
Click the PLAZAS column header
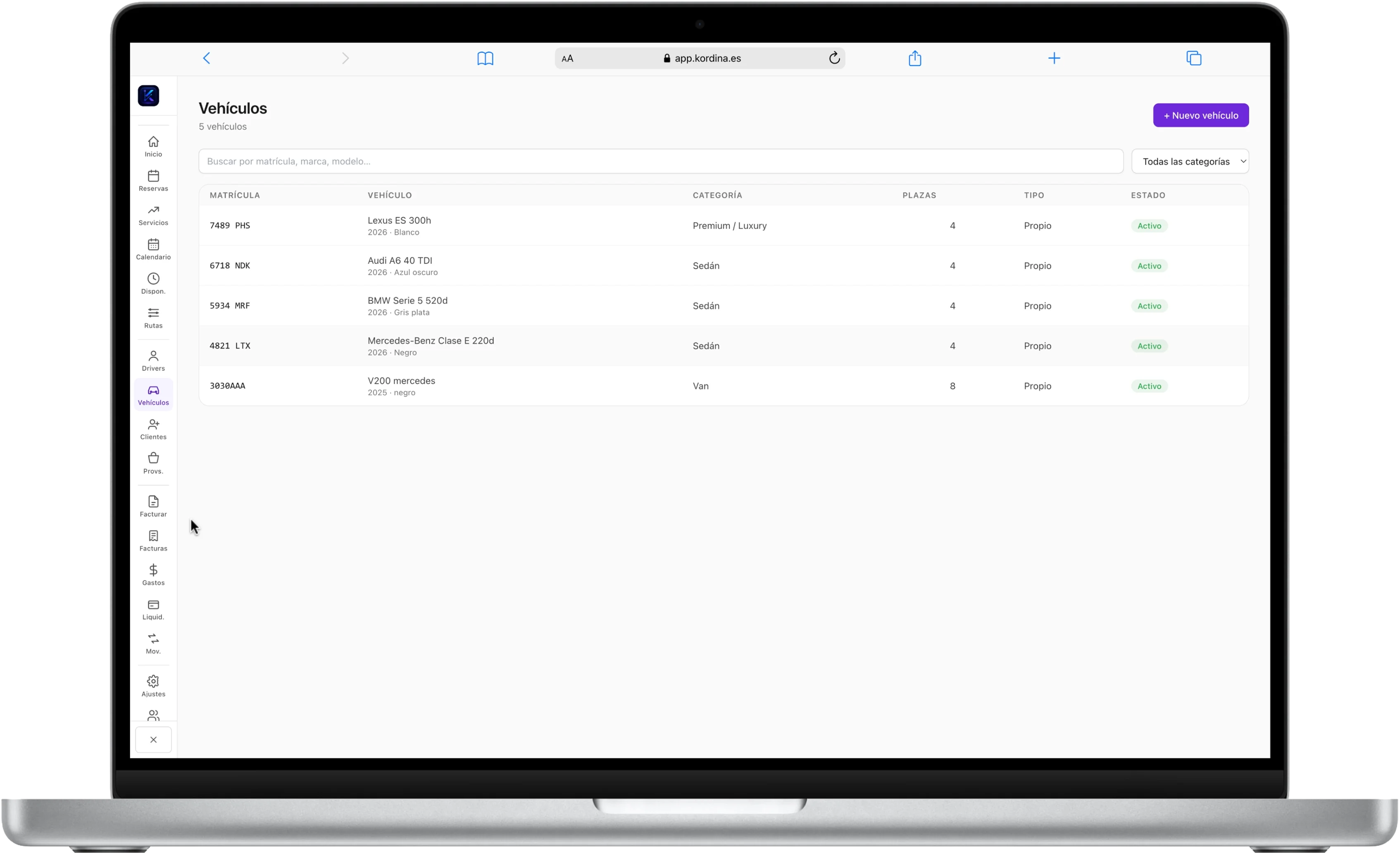tap(919, 195)
